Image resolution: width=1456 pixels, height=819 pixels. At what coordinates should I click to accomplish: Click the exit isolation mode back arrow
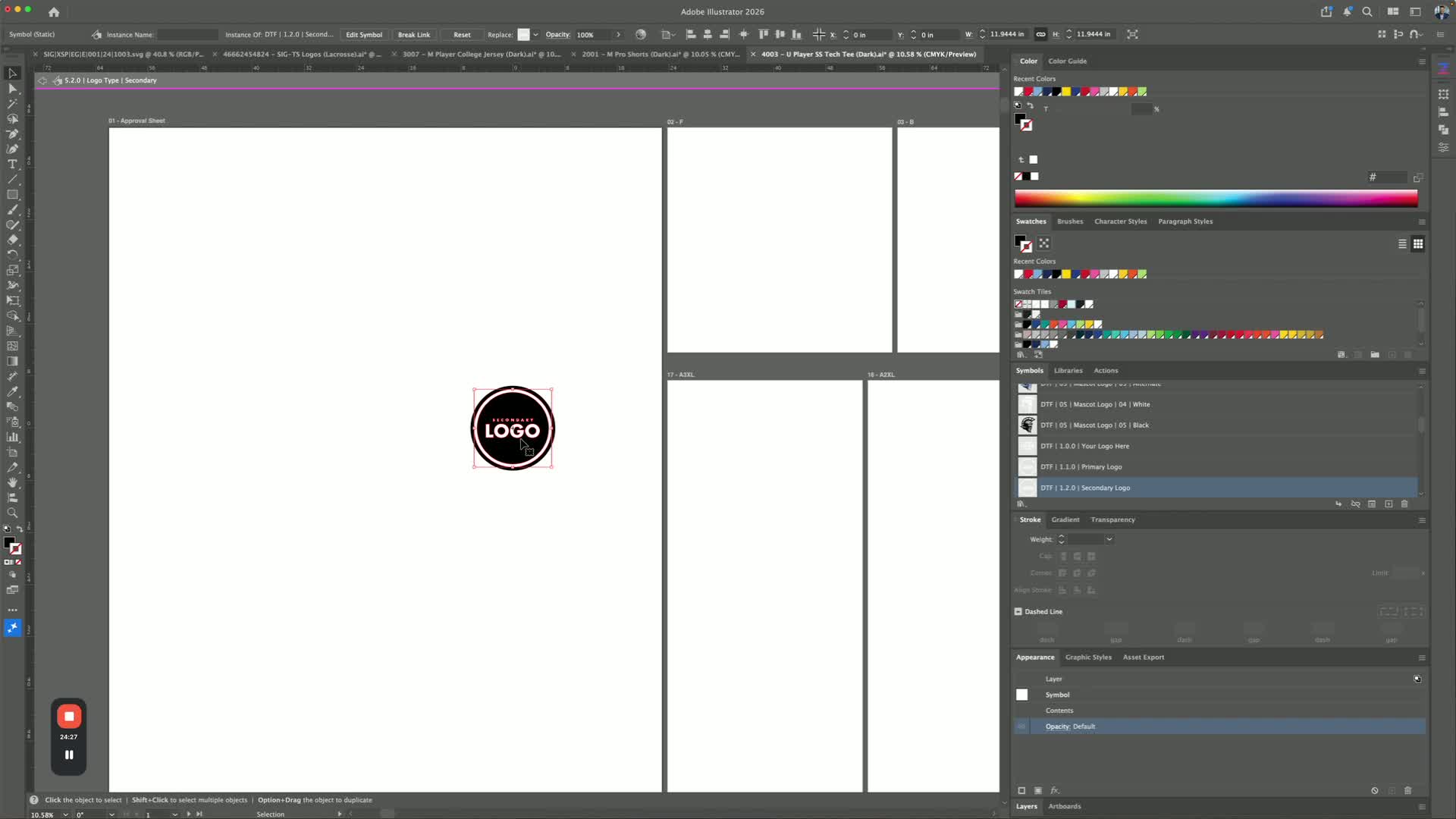pos(42,80)
